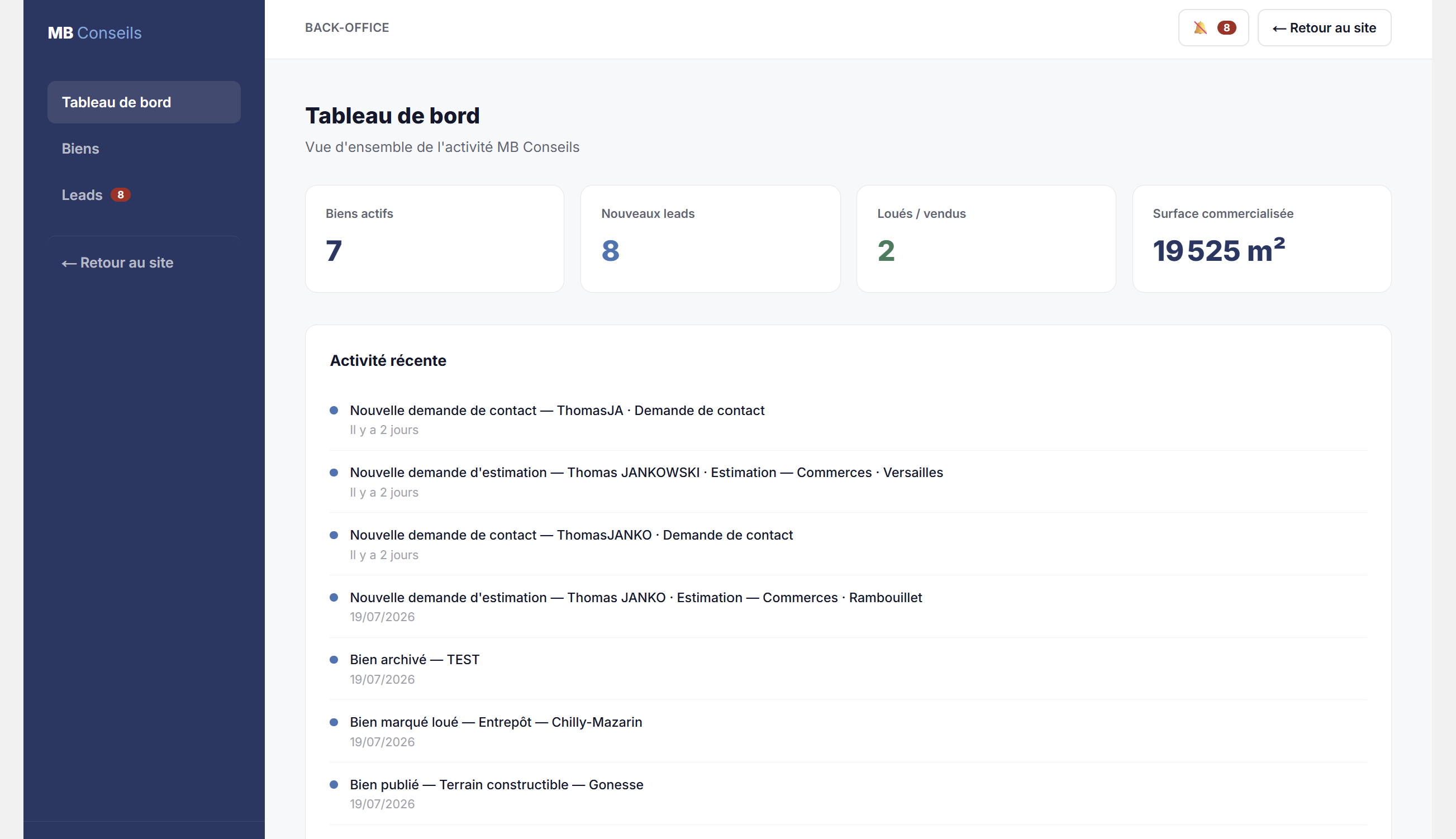
Task: Open the ThomasJANKO contact request entry
Action: click(x=848, y=545)
